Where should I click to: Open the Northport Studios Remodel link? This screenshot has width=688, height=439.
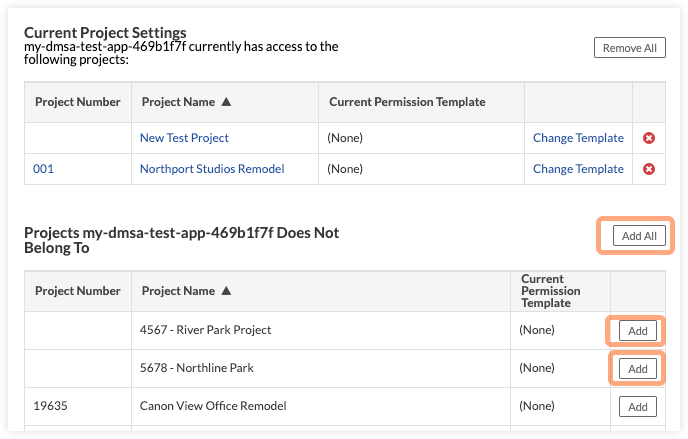point(212,169)
